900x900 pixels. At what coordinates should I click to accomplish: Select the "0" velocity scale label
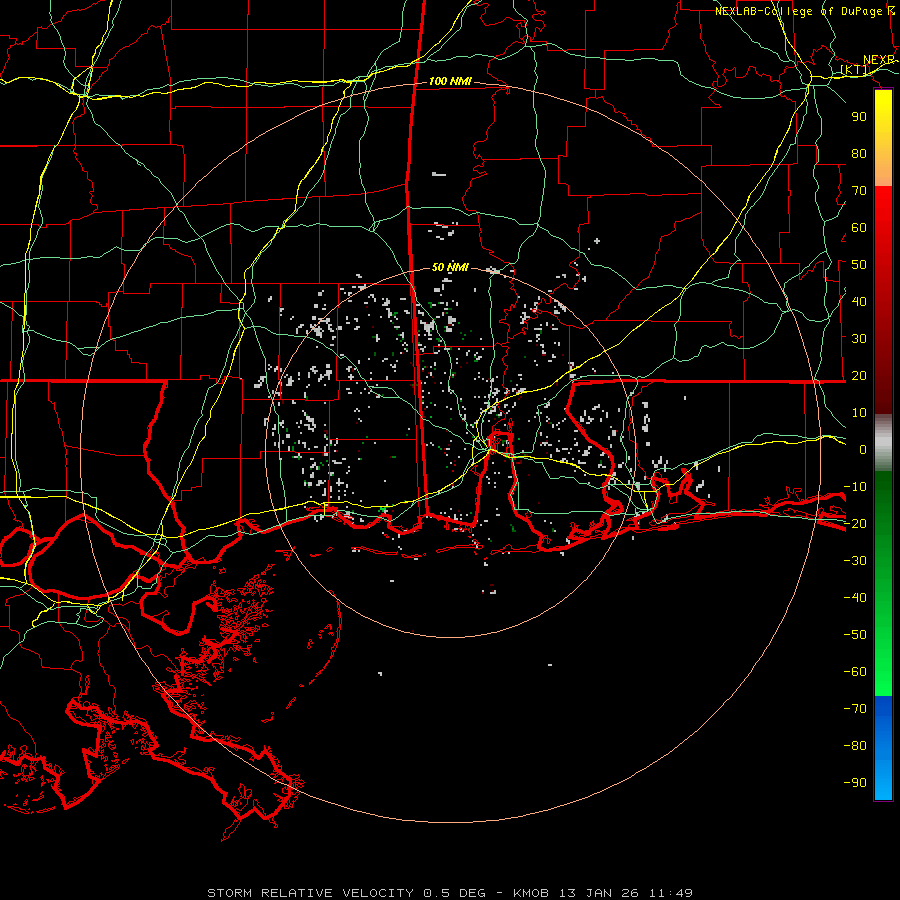[863, 450]
